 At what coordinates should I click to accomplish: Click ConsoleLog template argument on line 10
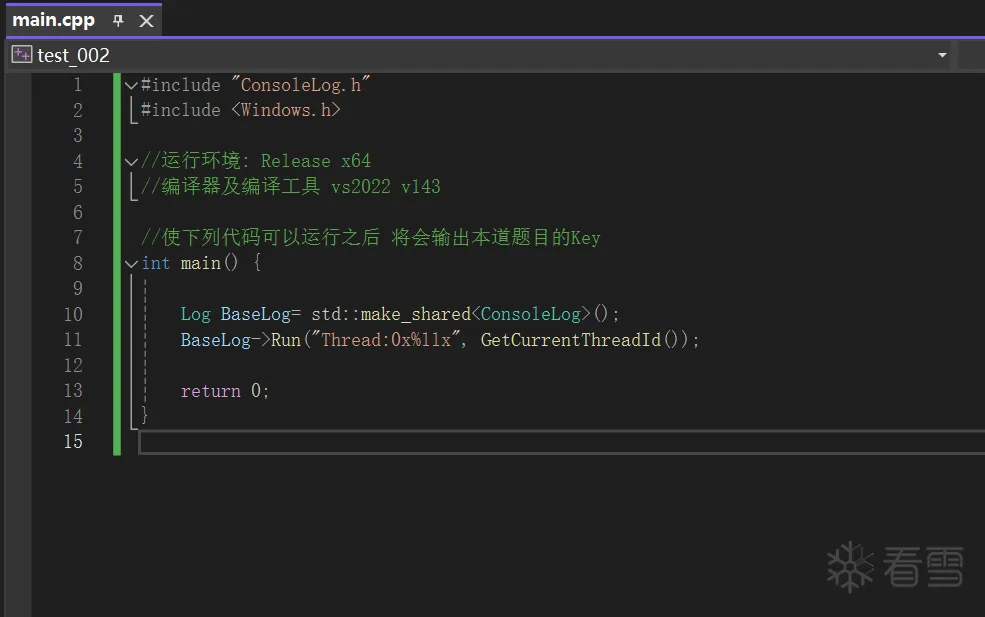tap(531, 314)
